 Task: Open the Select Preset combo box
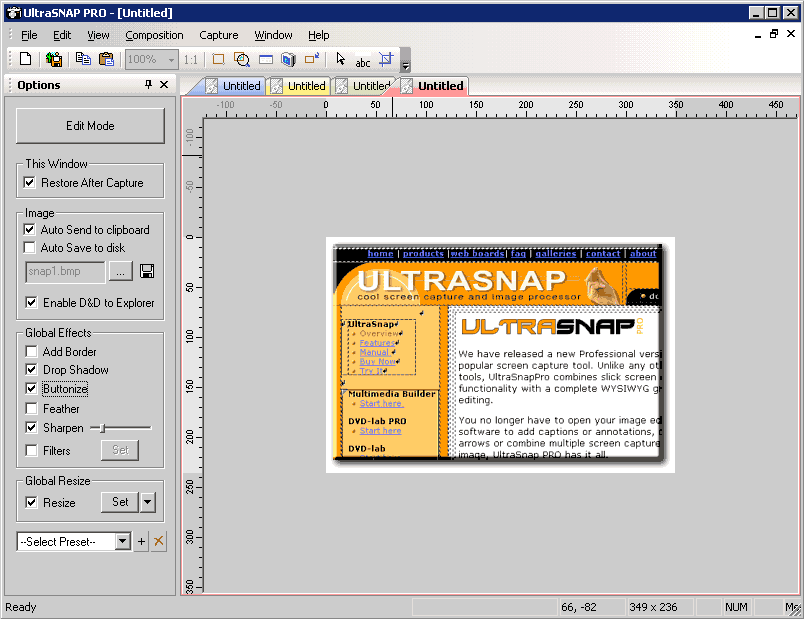tap(74, 542)
